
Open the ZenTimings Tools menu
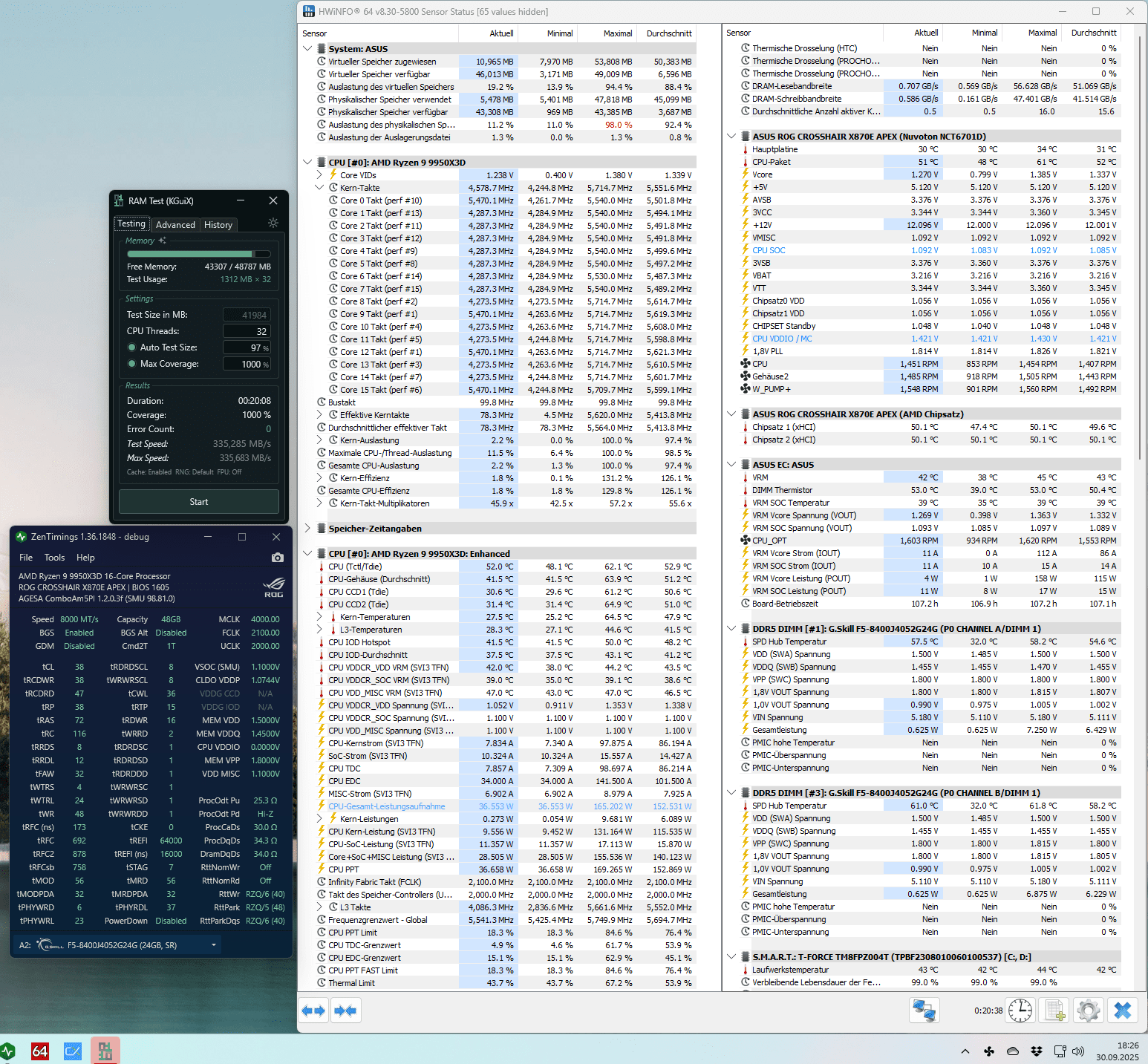coord(54,558)
